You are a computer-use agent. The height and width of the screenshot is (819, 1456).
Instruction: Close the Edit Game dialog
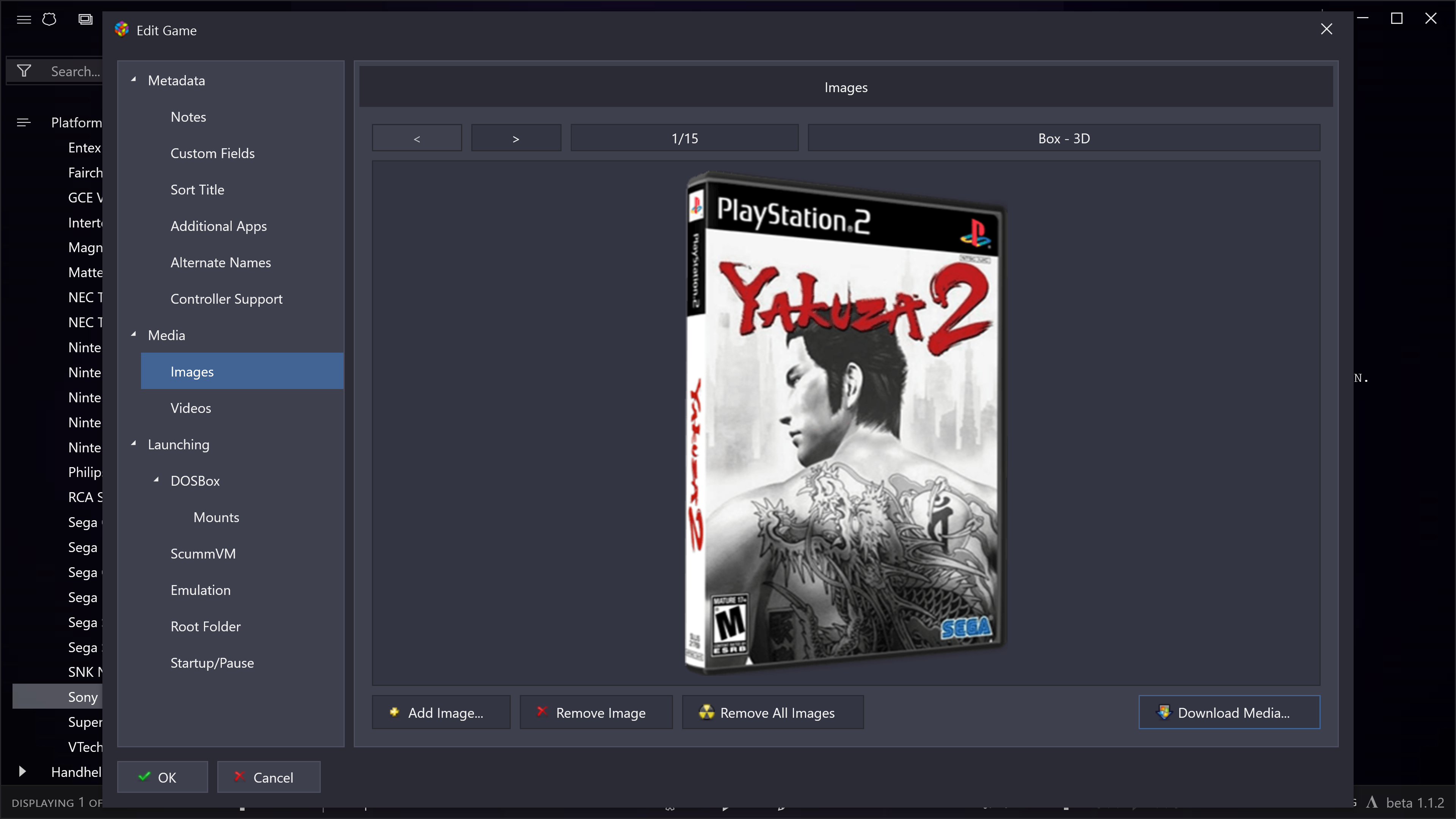[1326, 30]
